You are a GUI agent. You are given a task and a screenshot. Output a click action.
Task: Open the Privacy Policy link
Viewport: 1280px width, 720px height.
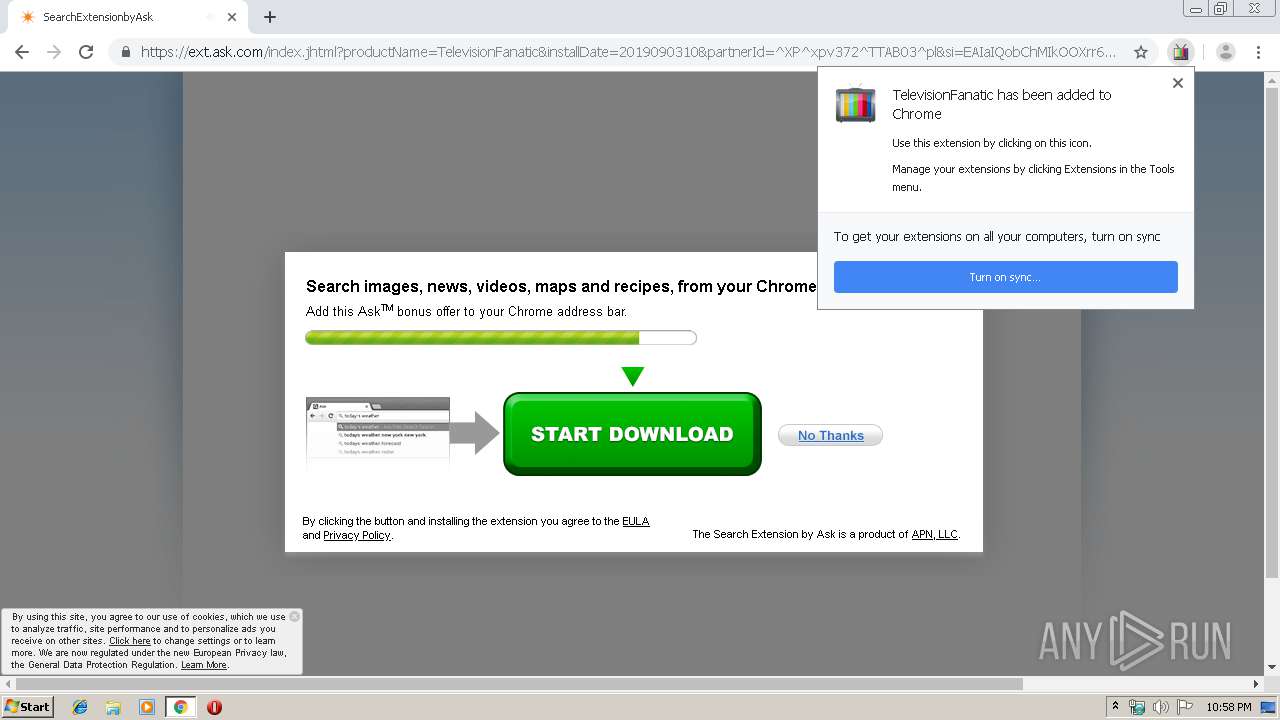[x=357, y=535]
